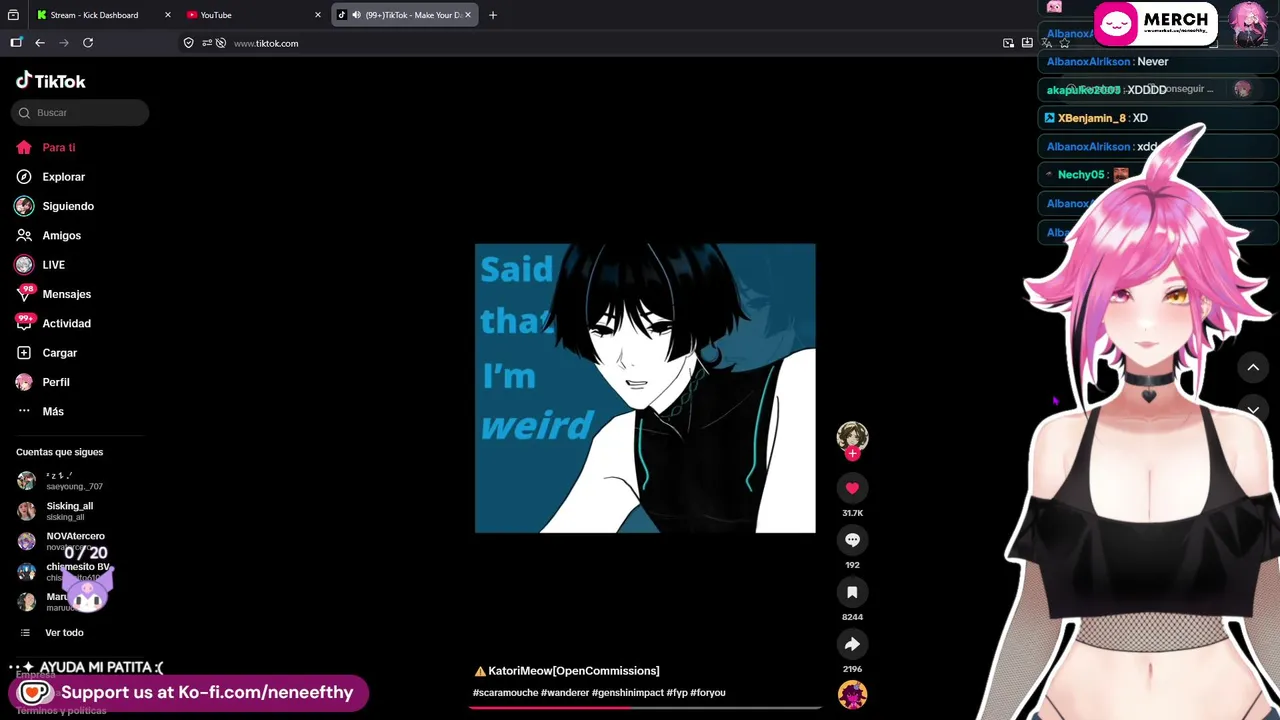The image size is (1280, 720).
Task: Close the YouTube tab
Action: (318, 15)
